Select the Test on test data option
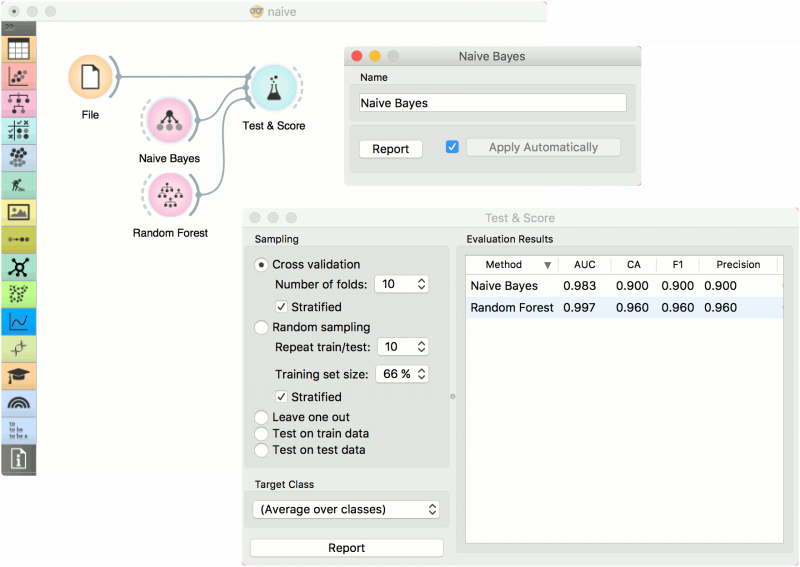Viewport: 800px width, 567px height. [261, 450]
